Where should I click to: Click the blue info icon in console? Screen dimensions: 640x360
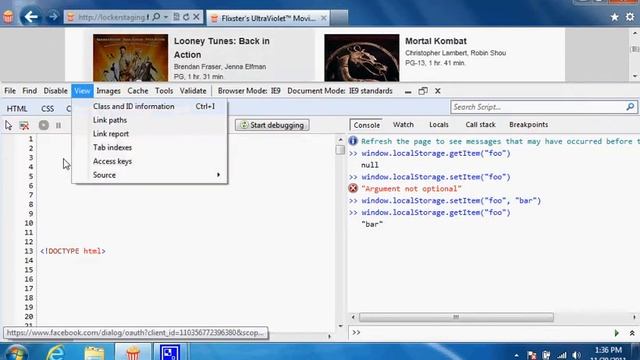tap(353, 141)
